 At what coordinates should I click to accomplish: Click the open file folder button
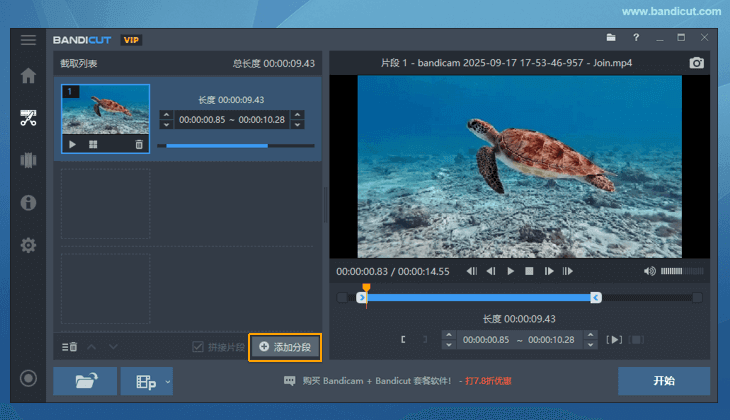pos(85,381)
